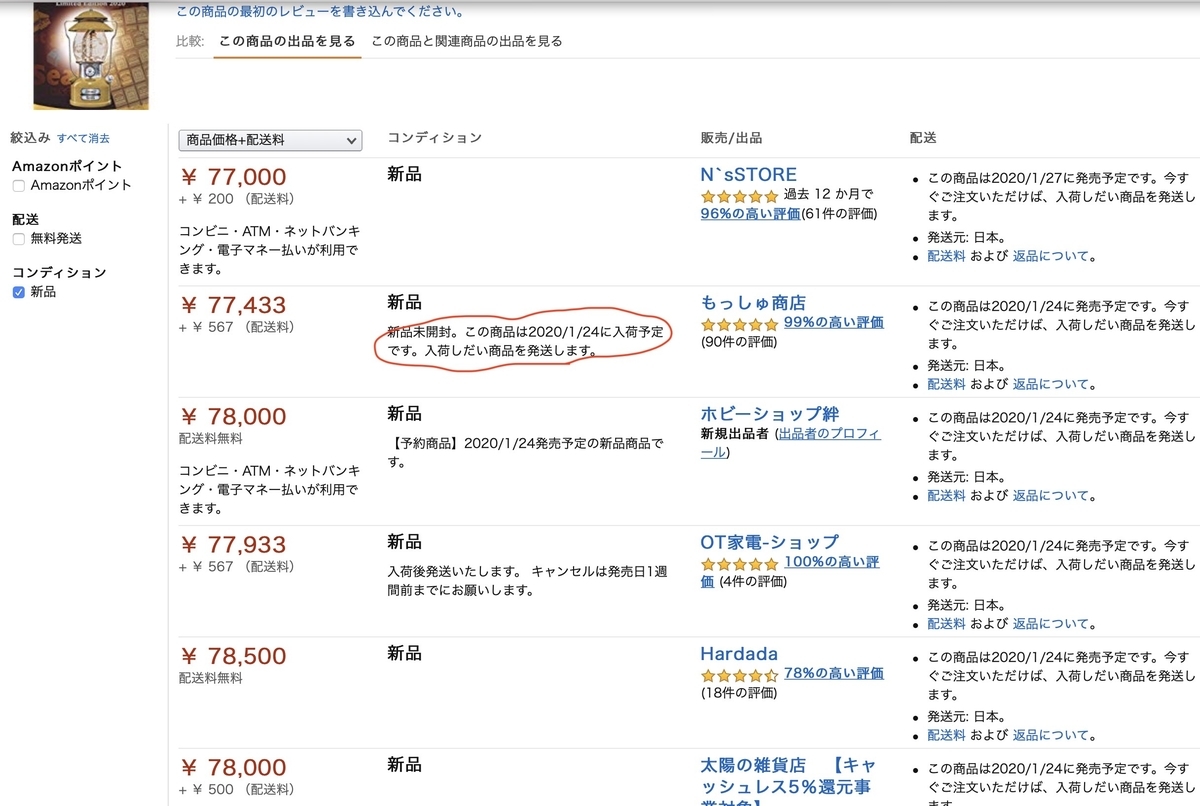The width and height of the screenshot is (1200, 806).
Task: Click the product lantern thumbnail image
Action: [90, 54]
